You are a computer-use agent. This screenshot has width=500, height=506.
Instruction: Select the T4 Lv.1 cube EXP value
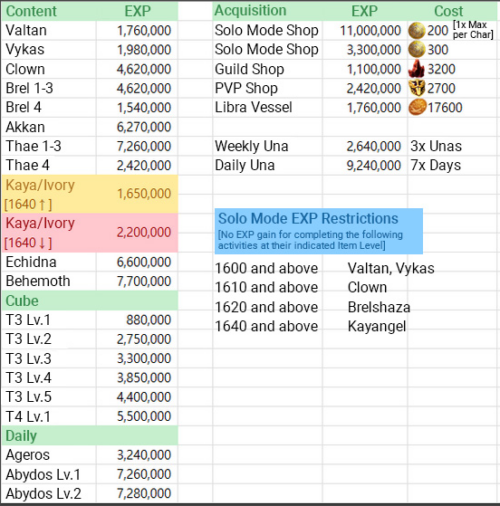point(144,416)
